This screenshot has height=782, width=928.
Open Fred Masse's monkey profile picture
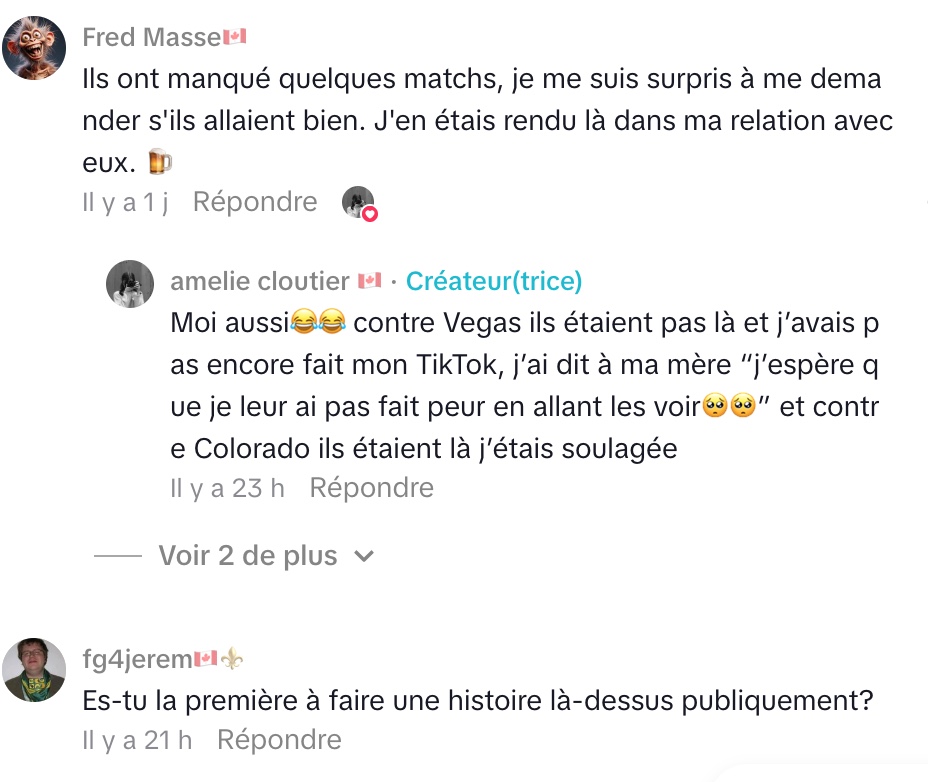(x=35, y=47)
